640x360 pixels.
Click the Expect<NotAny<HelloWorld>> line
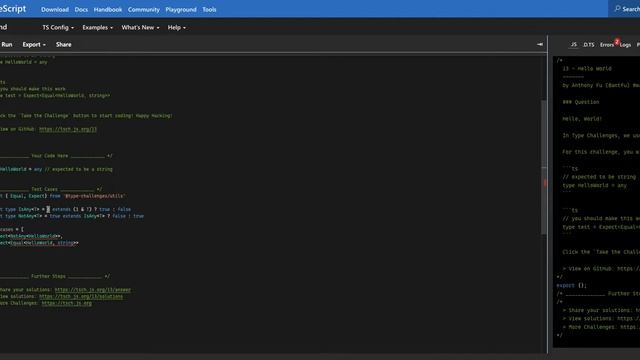31,236
